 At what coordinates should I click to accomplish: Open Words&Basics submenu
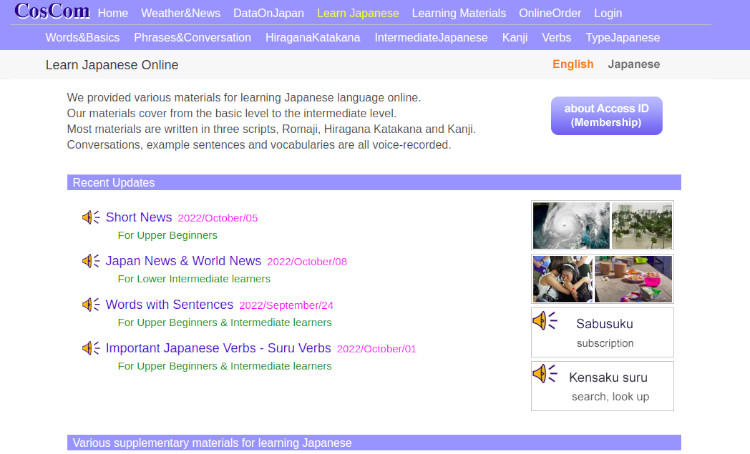83,37
